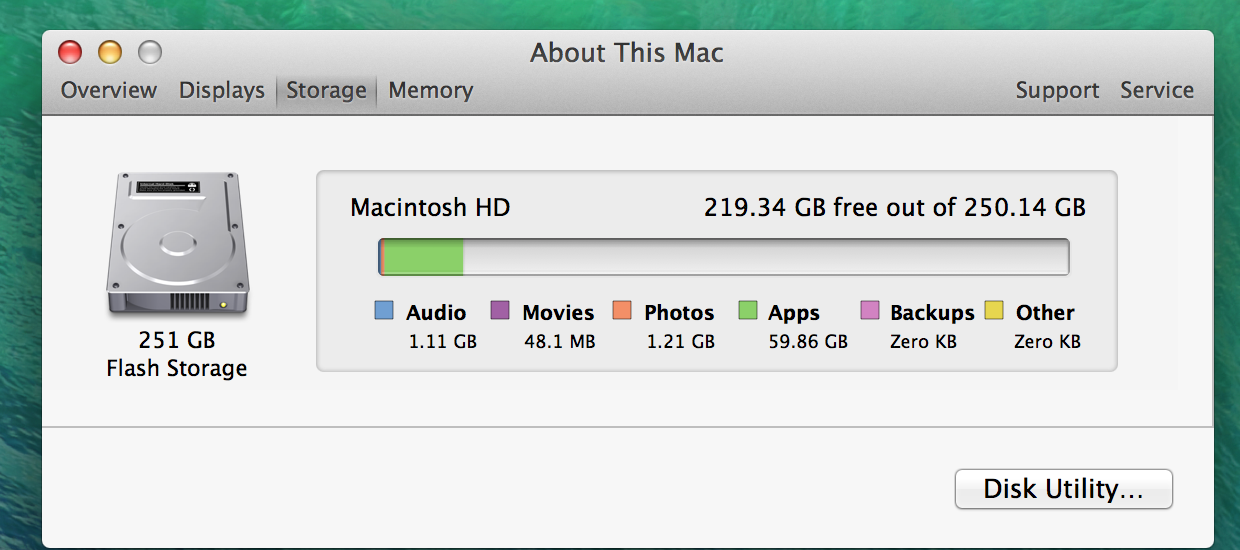Click the pink Backups legend swatch

[869, 311]
